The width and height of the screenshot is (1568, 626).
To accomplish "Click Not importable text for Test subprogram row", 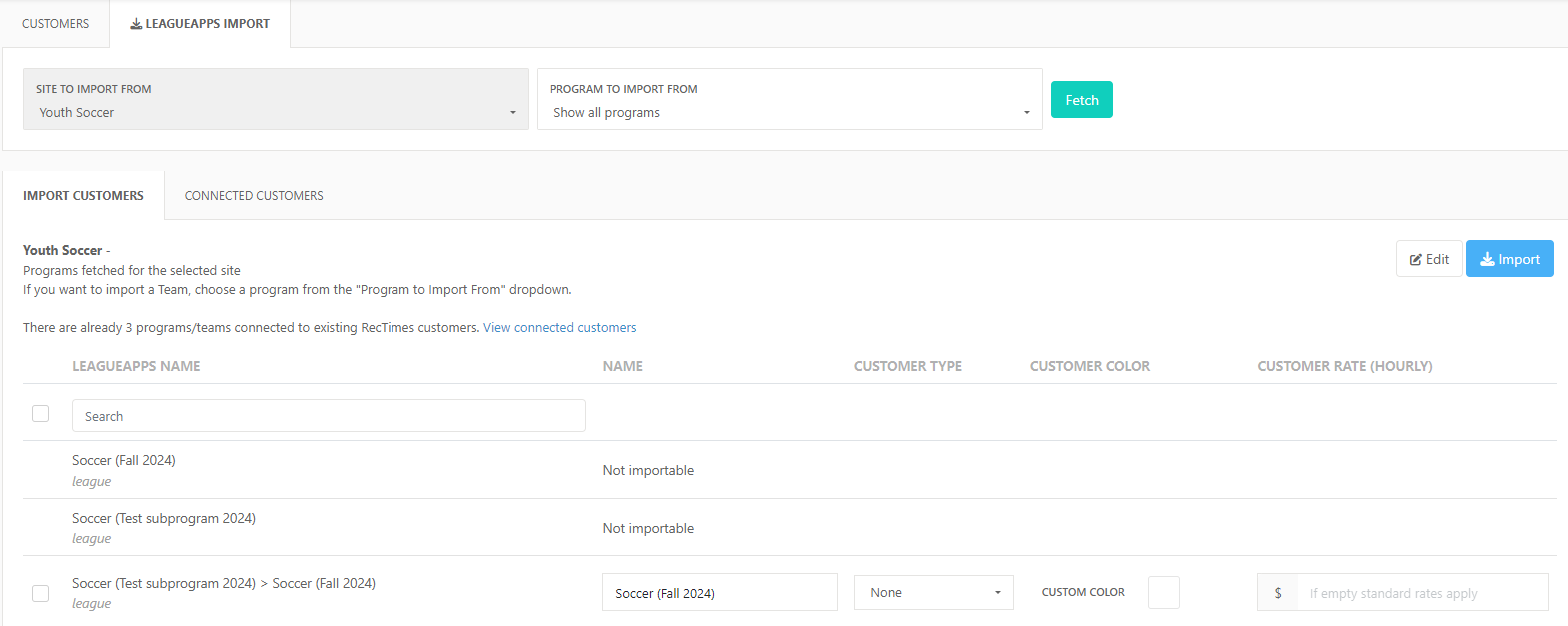I will coord(648,529).
